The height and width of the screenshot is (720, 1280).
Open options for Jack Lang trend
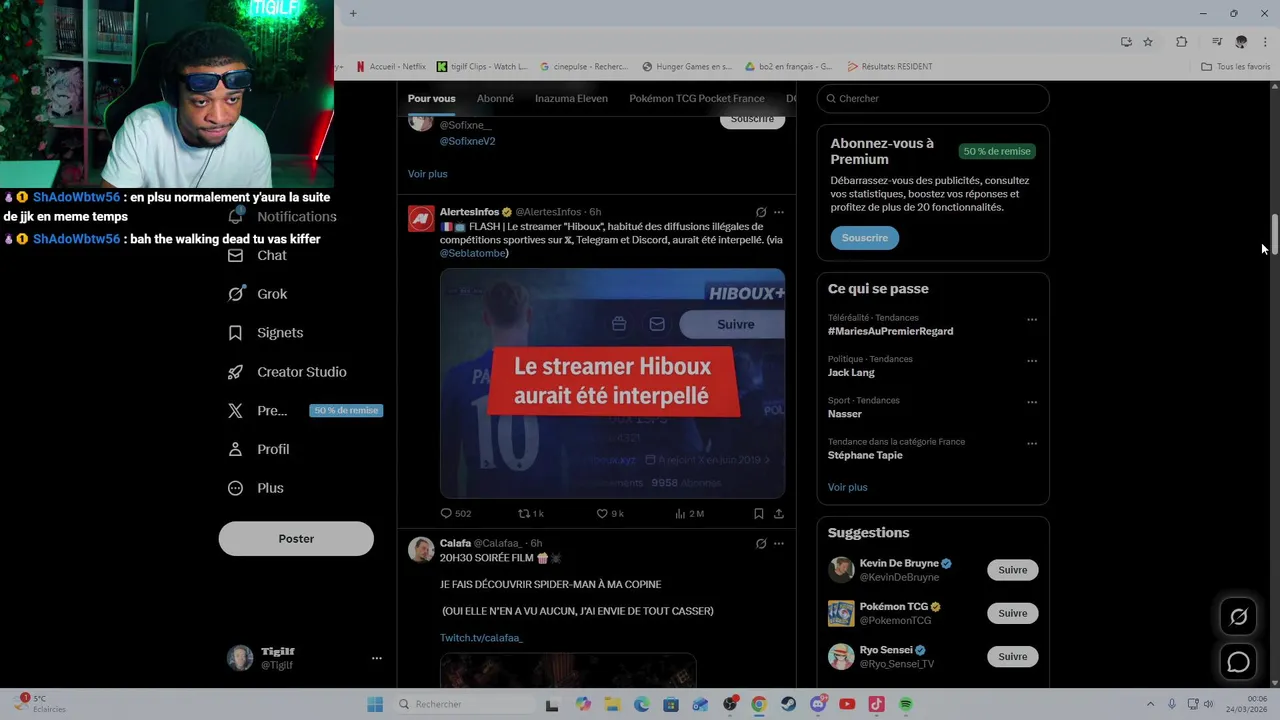1032,361
